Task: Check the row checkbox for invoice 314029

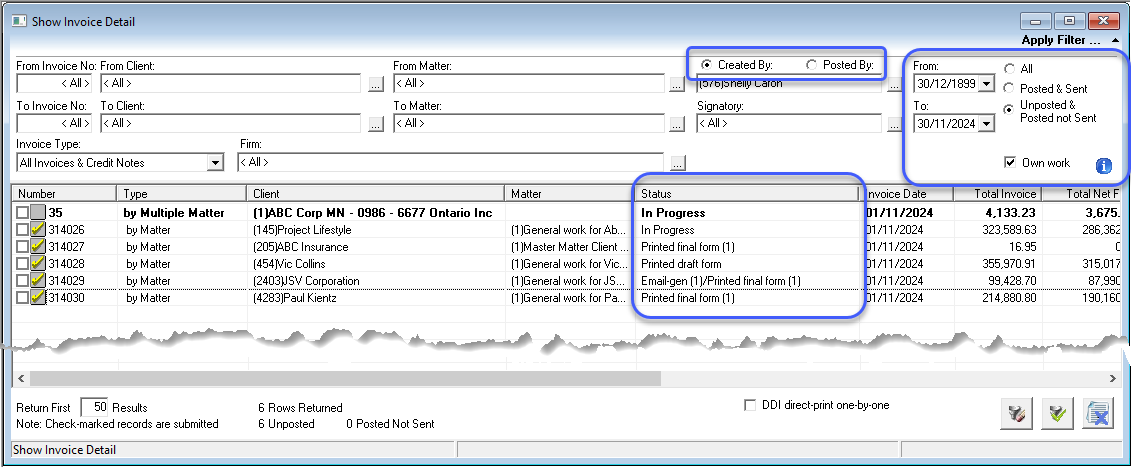Action: [22, 281]
